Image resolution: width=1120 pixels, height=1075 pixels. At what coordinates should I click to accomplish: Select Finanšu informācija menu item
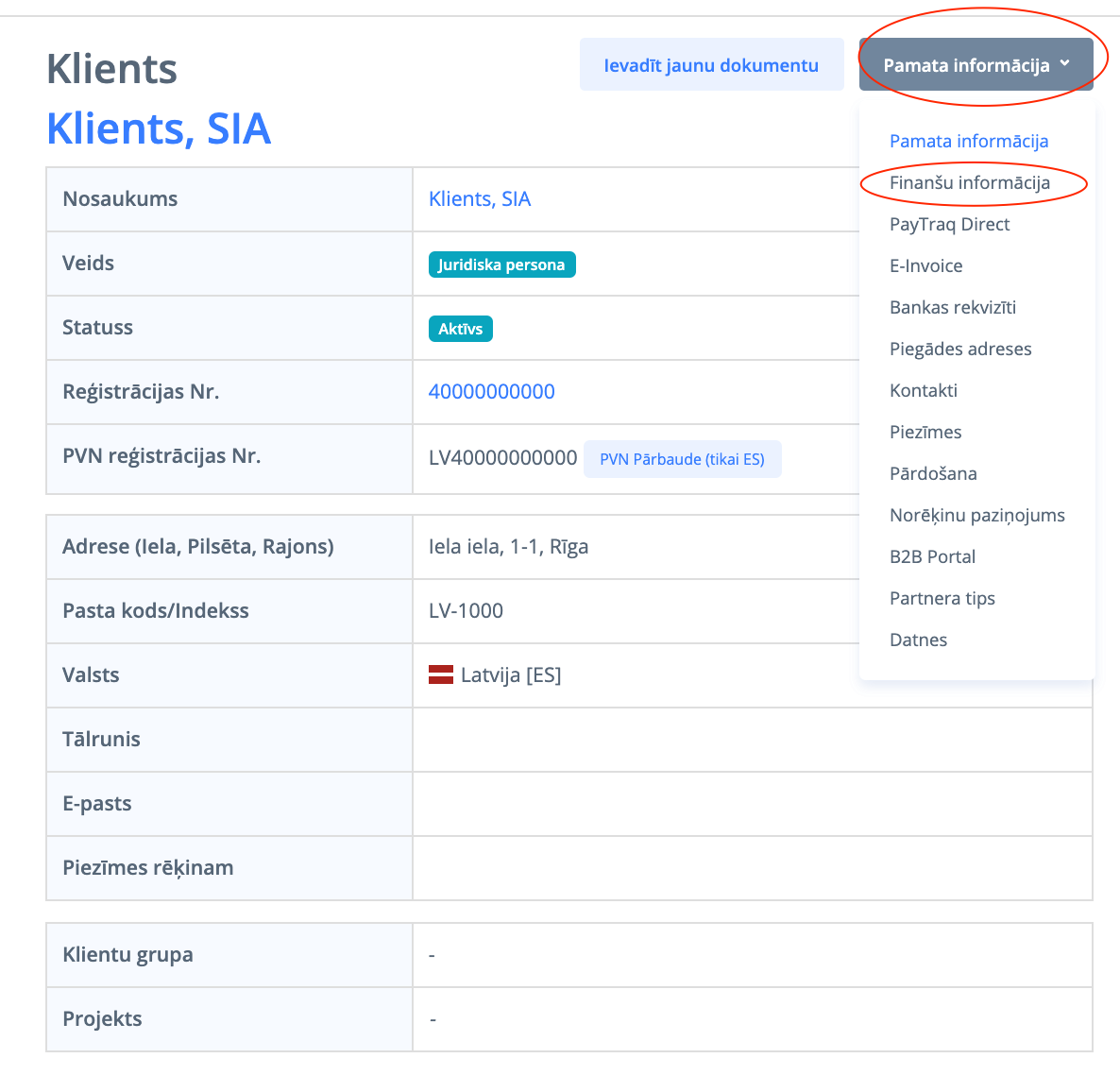[x=969, y=182]
